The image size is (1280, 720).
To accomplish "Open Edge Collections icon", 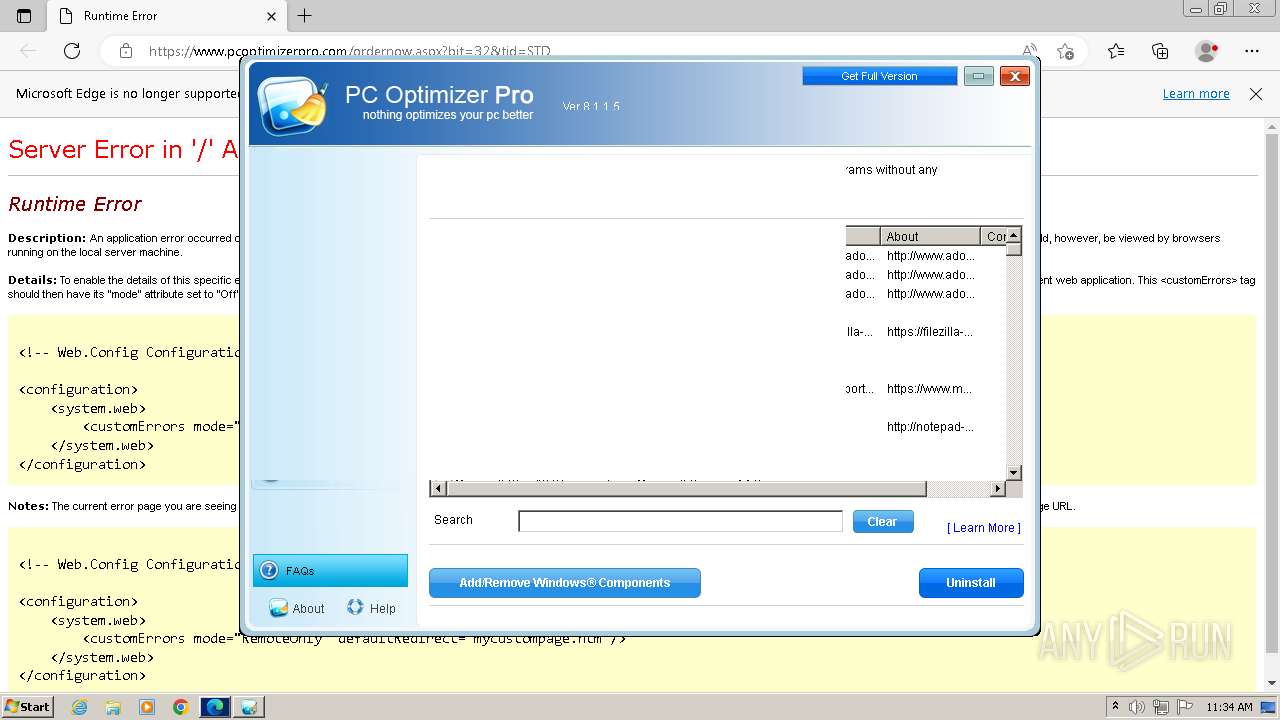I will (x=1160, y=51).
